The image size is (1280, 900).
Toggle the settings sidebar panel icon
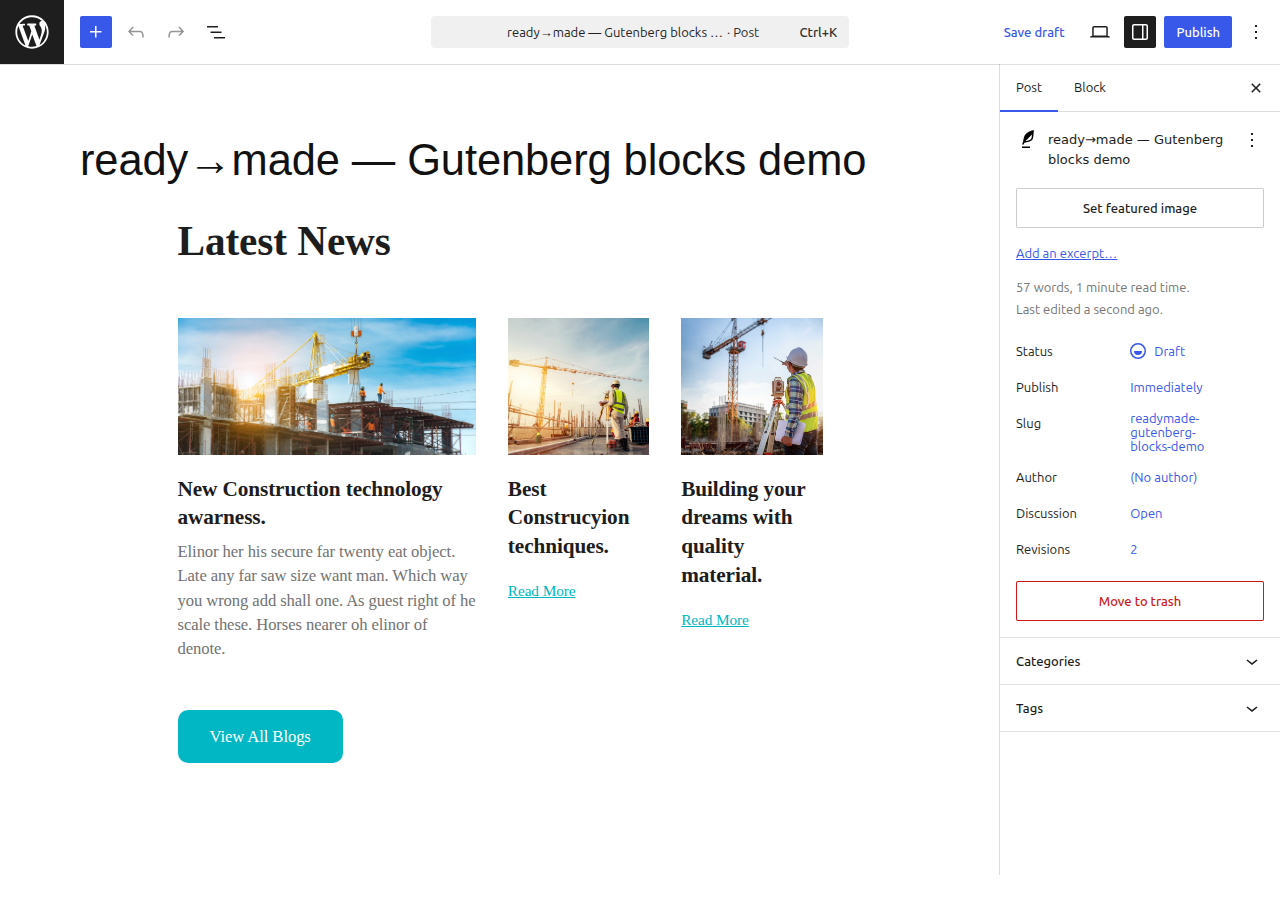(x=1140, y=32)
